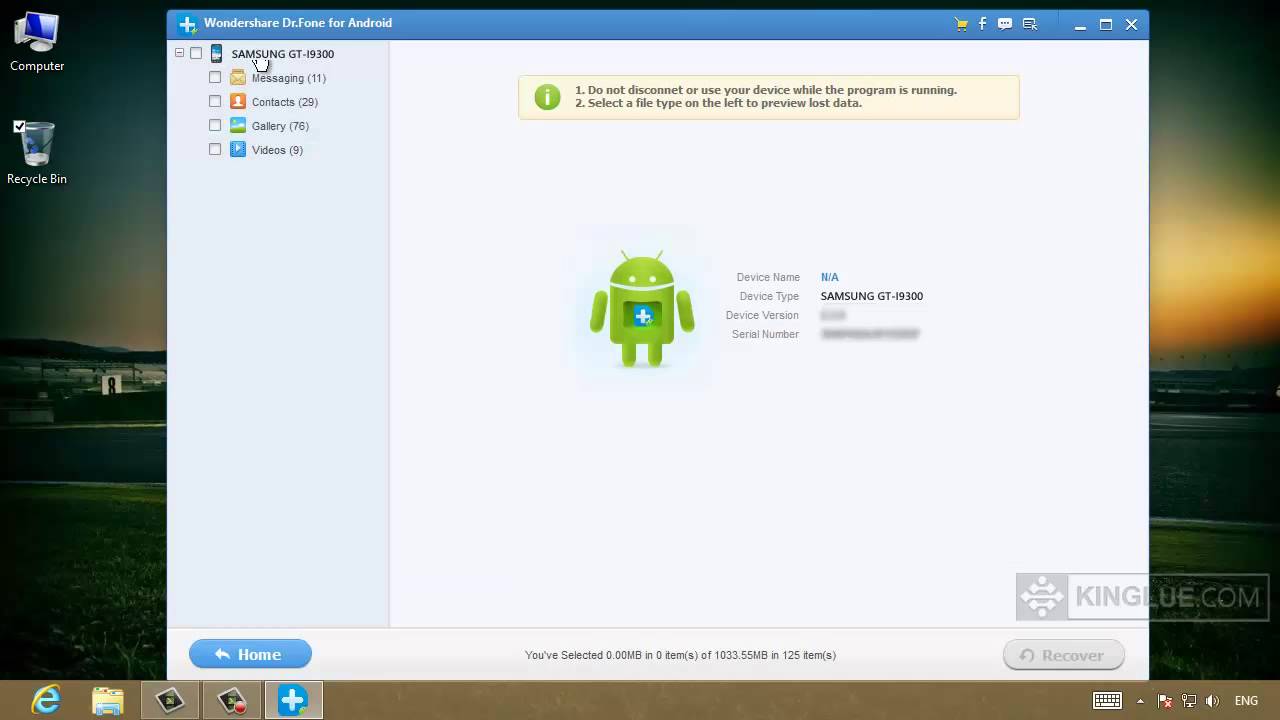Click the Videos play icon
Viewport: 1280px width, 720px height.
(238, 149)
